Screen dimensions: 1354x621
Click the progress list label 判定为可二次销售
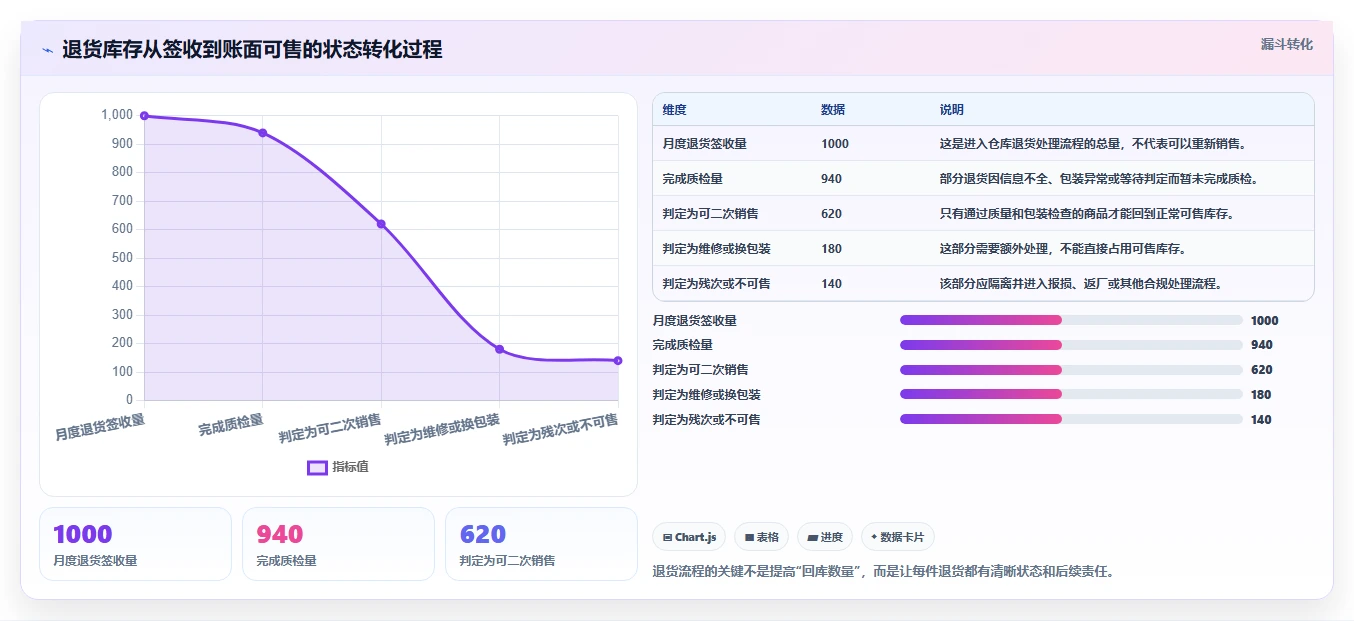click(x=700, y=370)
